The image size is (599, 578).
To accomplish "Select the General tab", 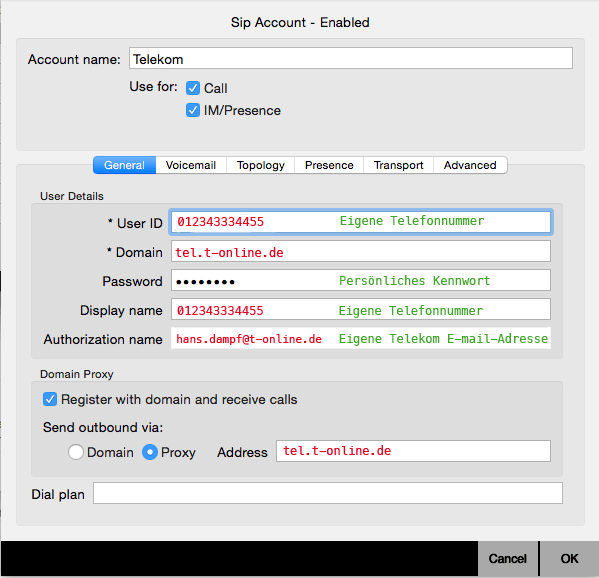I will 125,165.
